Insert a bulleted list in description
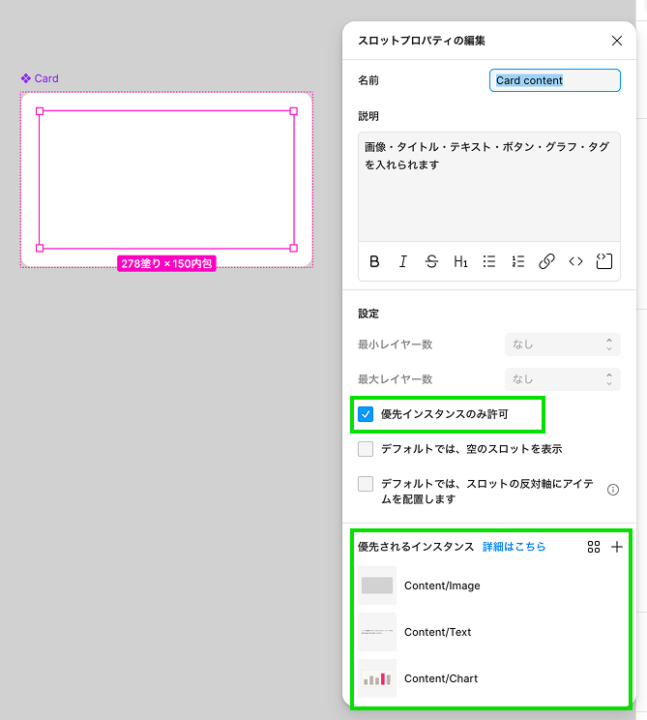Screen dimensions: 647x720 coord(489,262)
